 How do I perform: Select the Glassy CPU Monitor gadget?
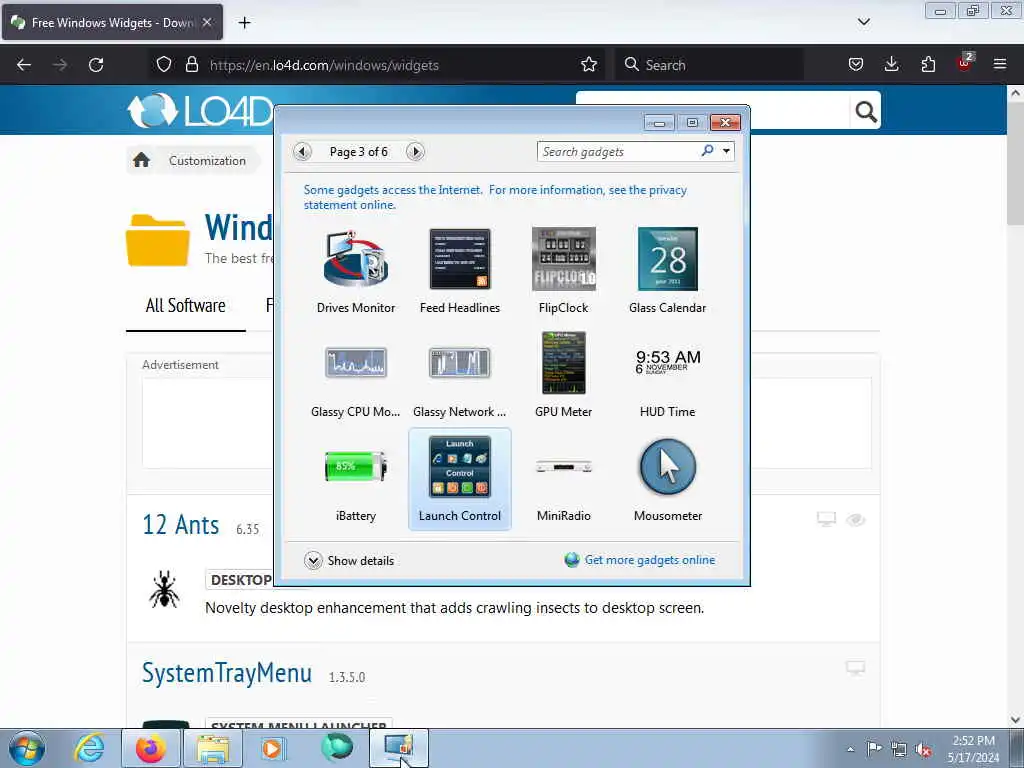click(x=356, y=375)
